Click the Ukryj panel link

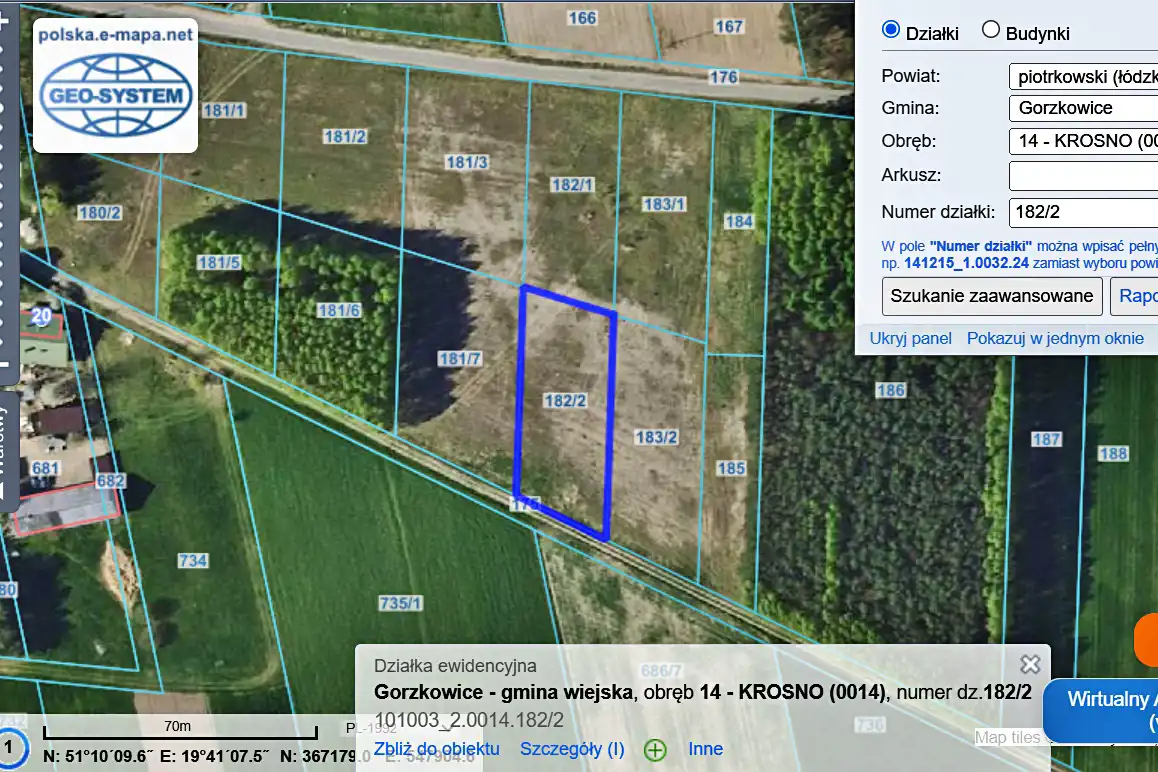tap(910, 338)
